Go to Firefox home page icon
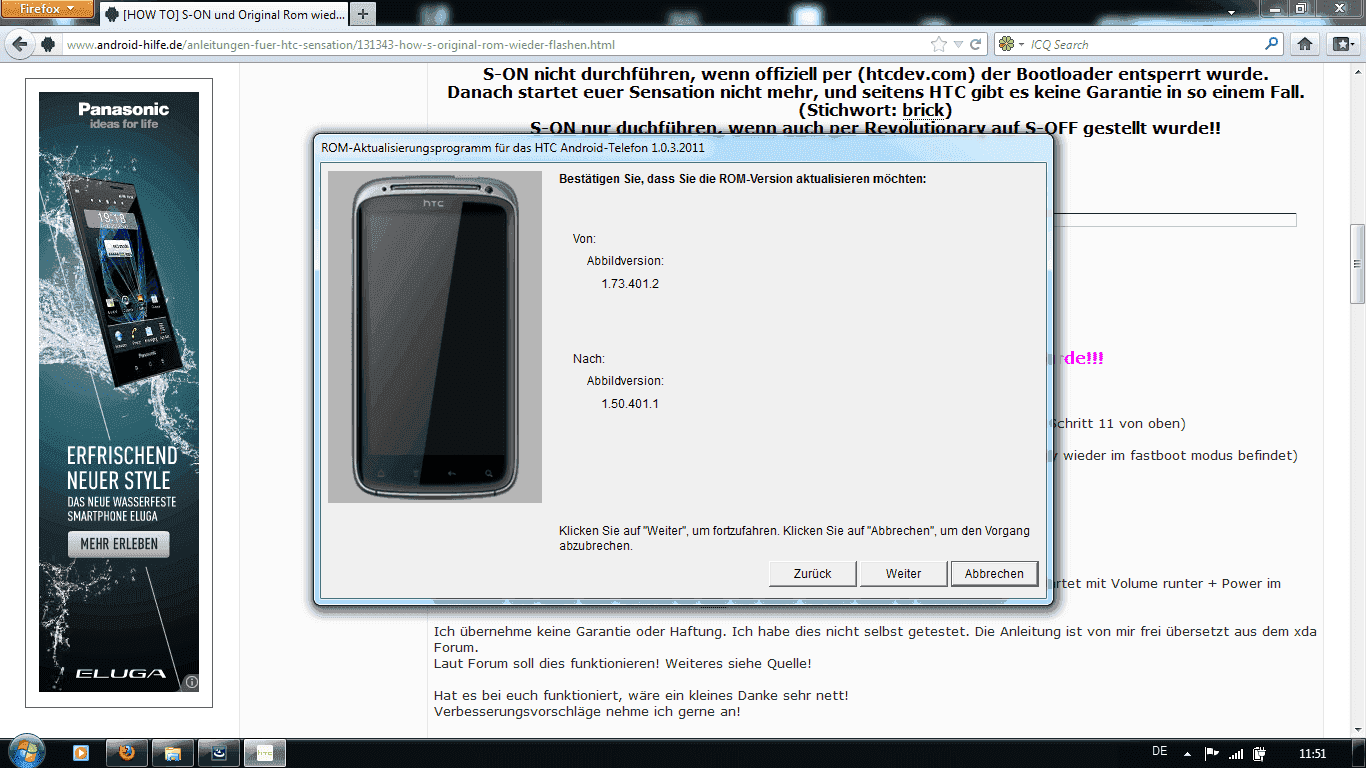1366x768 pixels. click(x=1305, y=44)
